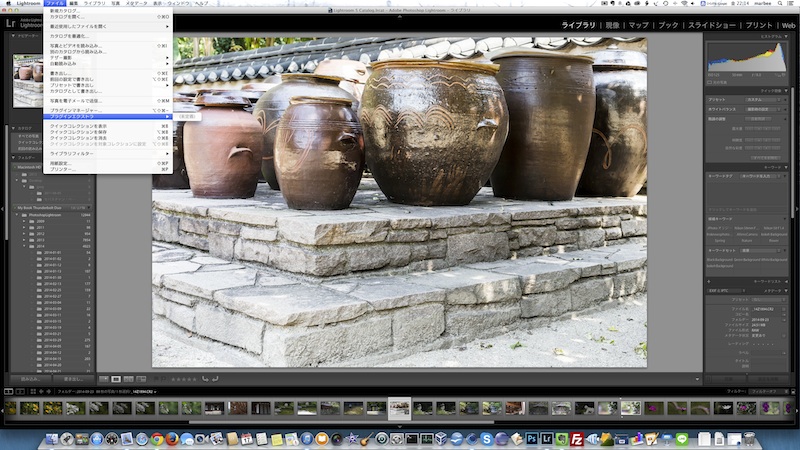The image size is (800, 450).
Task: Toggle the filter lock switch in filmstrip
Action: 792,391
